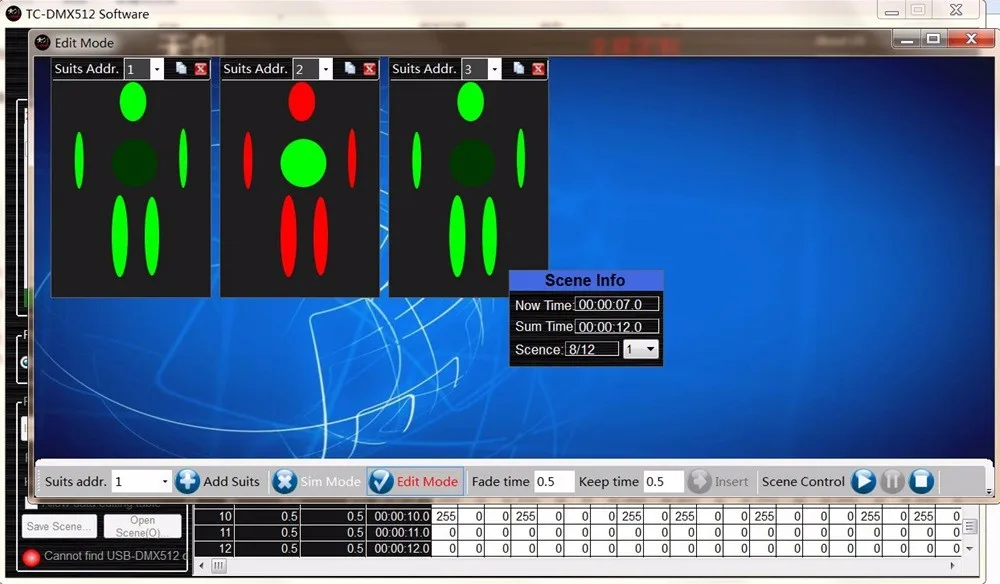Open the Scene Info number dropdown

point(651,349)
